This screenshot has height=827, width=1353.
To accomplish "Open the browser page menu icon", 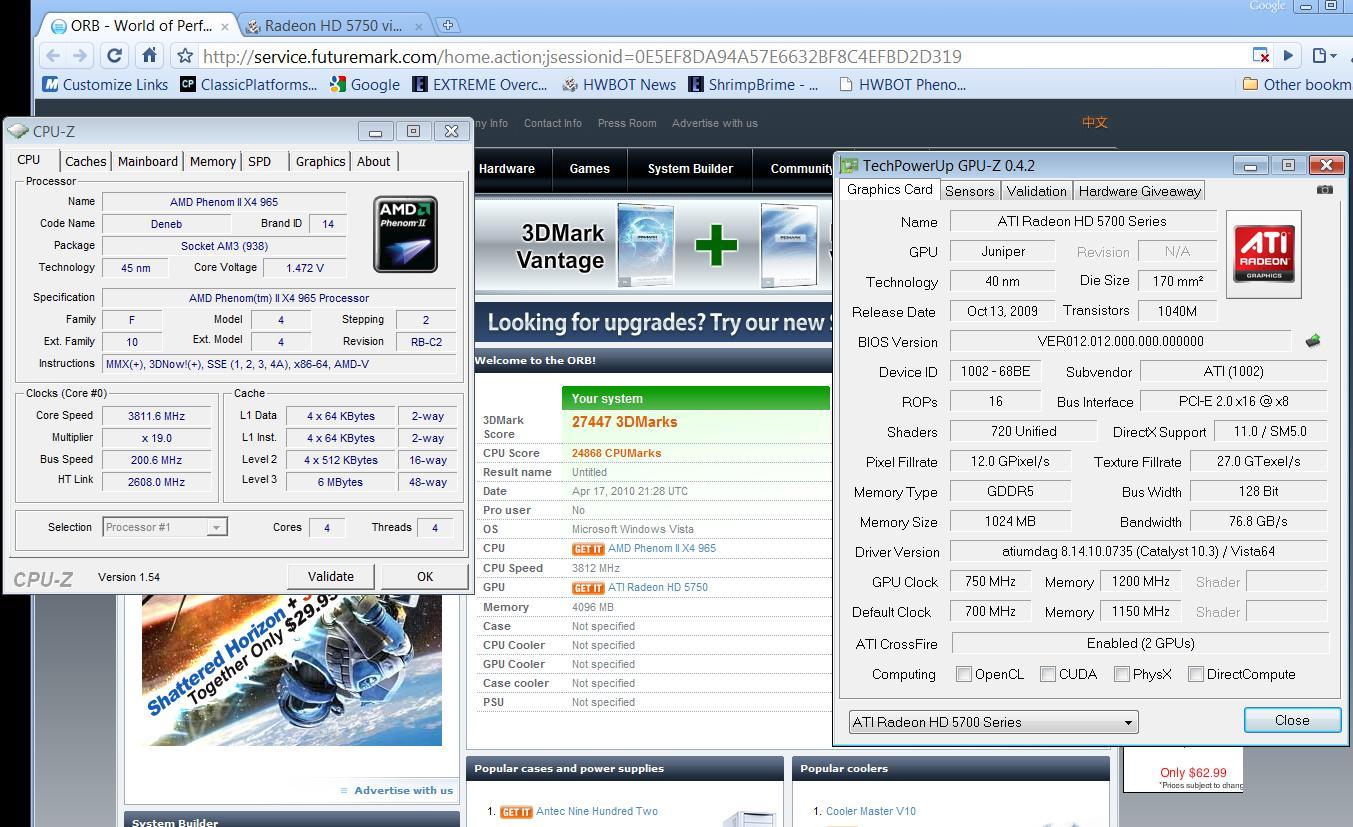I will pyautogui.click(x=1324, y=56).
